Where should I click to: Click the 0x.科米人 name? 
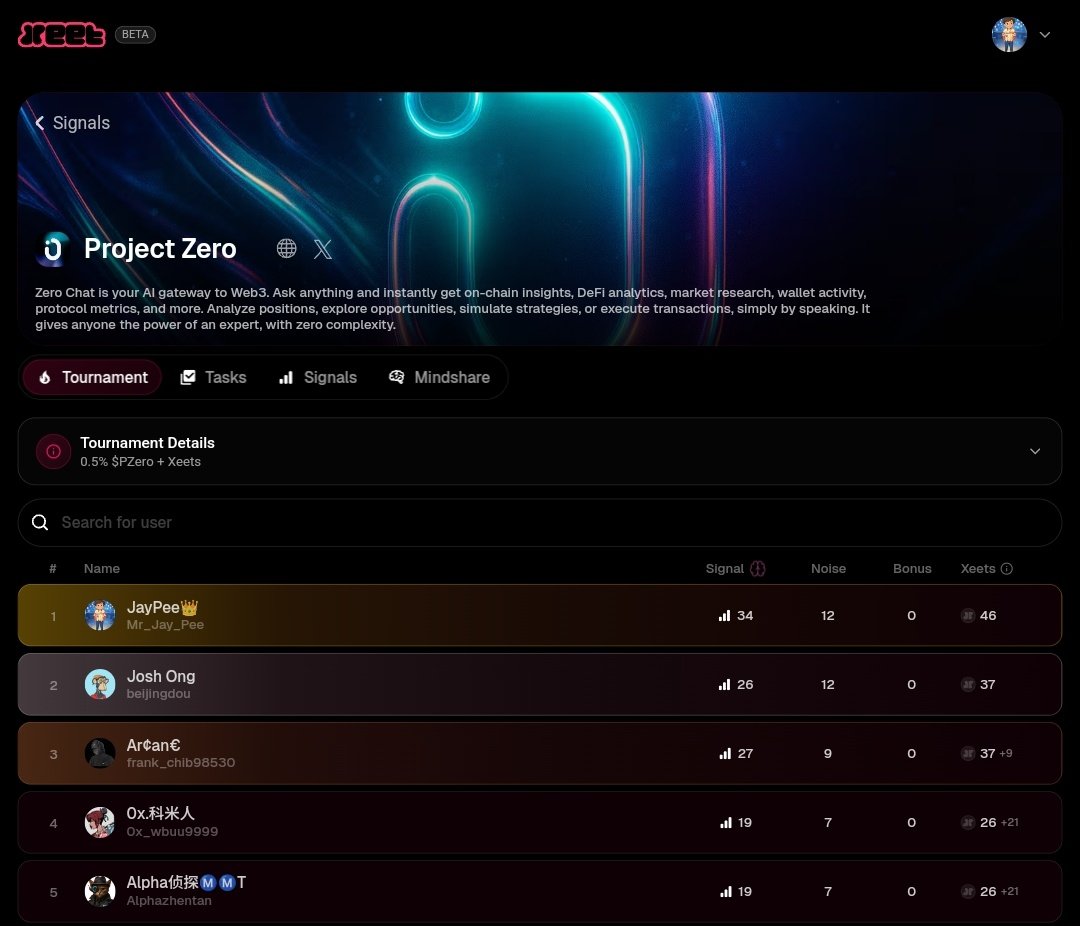click(160, 814)
